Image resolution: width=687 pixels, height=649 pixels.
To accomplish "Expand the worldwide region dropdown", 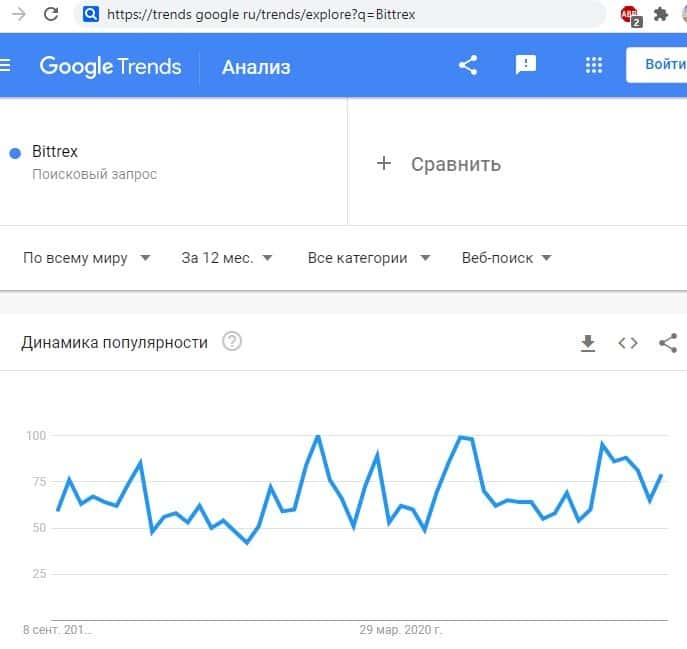I will click(86, 258).
